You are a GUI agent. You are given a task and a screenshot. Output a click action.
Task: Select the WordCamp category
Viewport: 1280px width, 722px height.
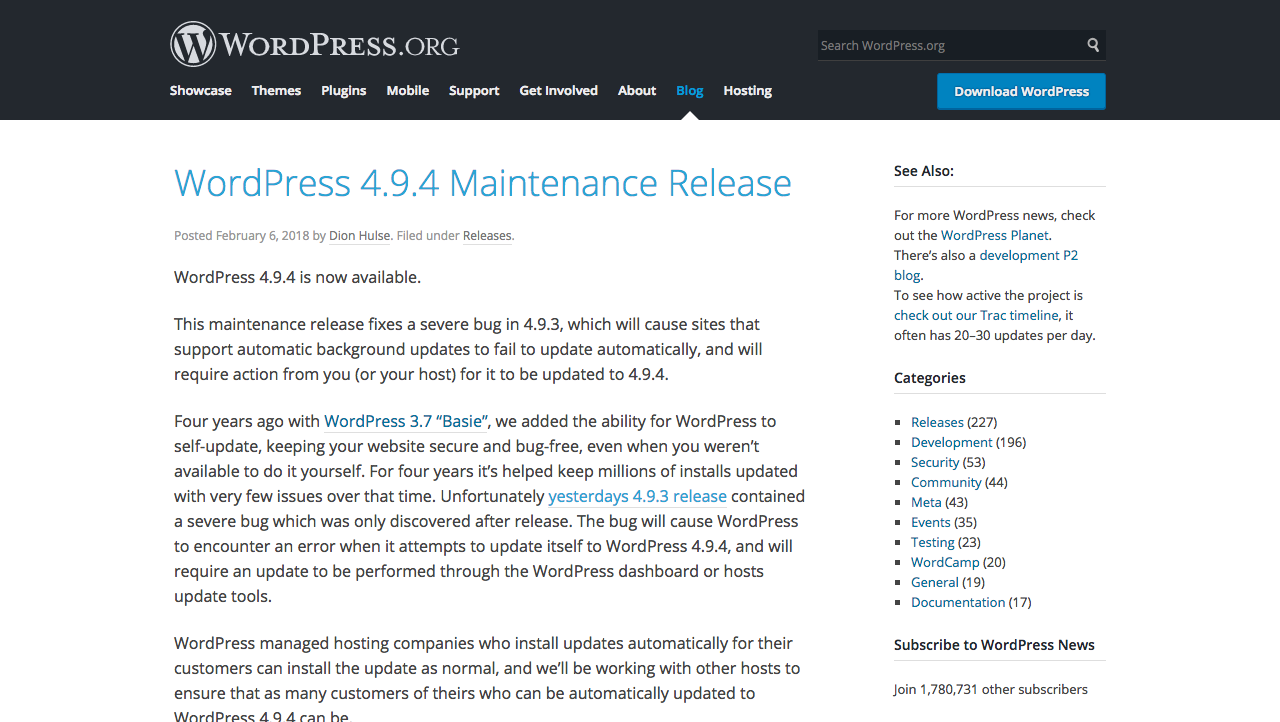click(945, 562)
